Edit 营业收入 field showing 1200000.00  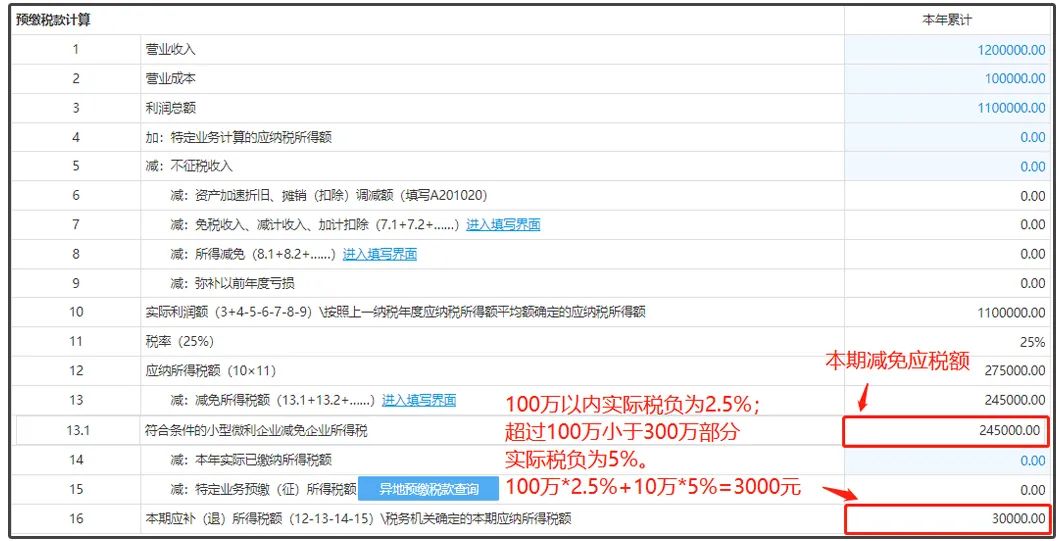(947, 50)
